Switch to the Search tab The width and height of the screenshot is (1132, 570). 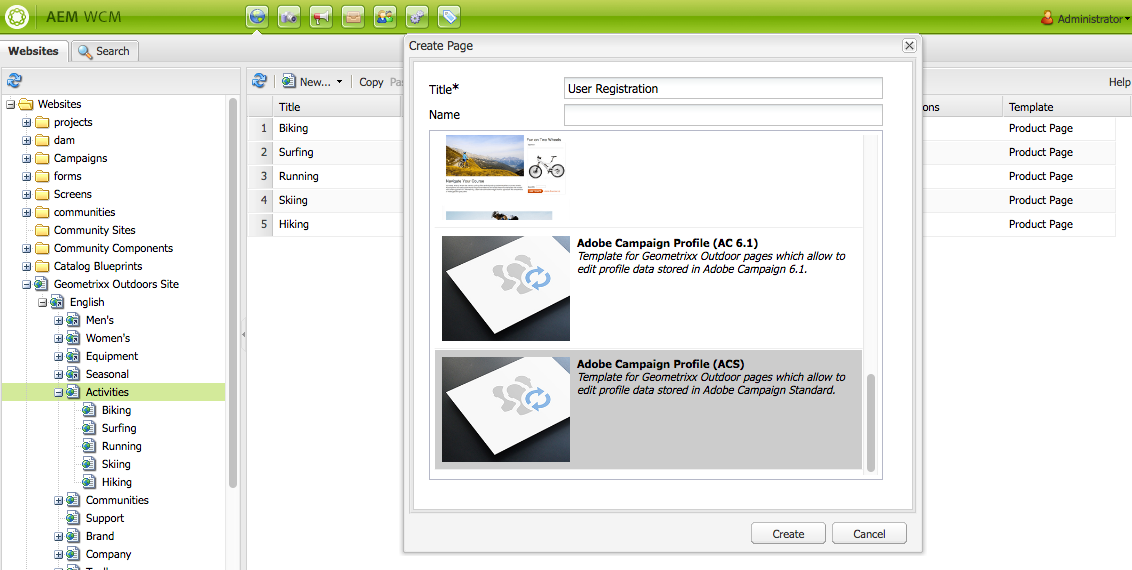point(104,51)
